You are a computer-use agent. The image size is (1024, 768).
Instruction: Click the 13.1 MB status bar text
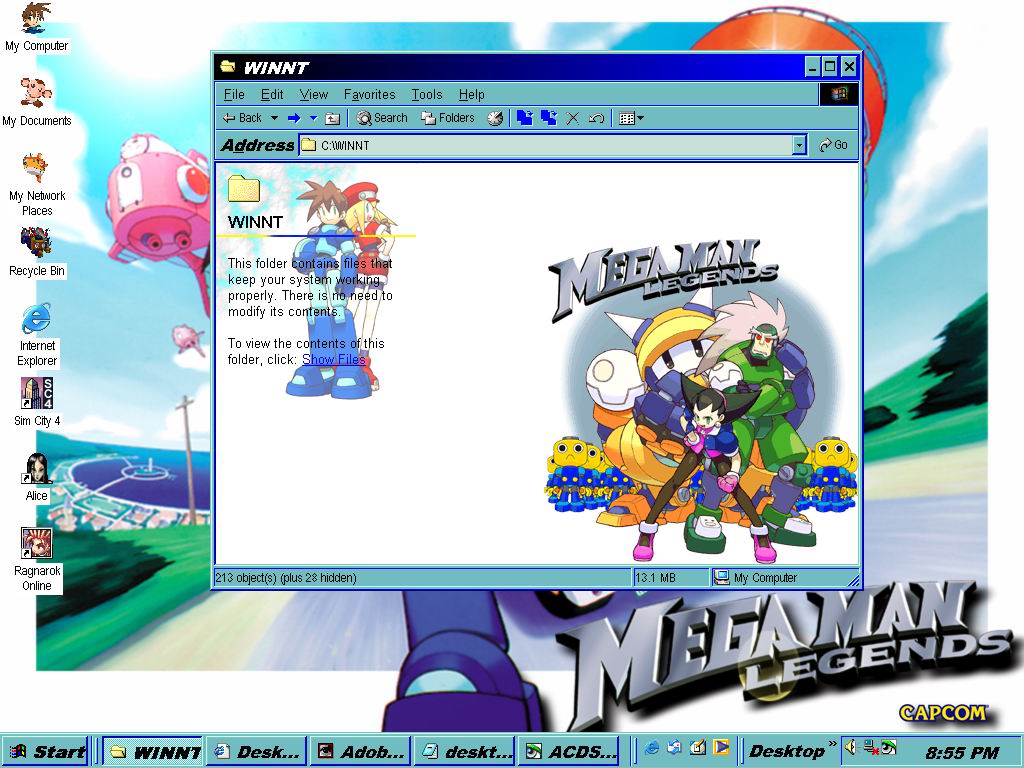pos(655,577)
